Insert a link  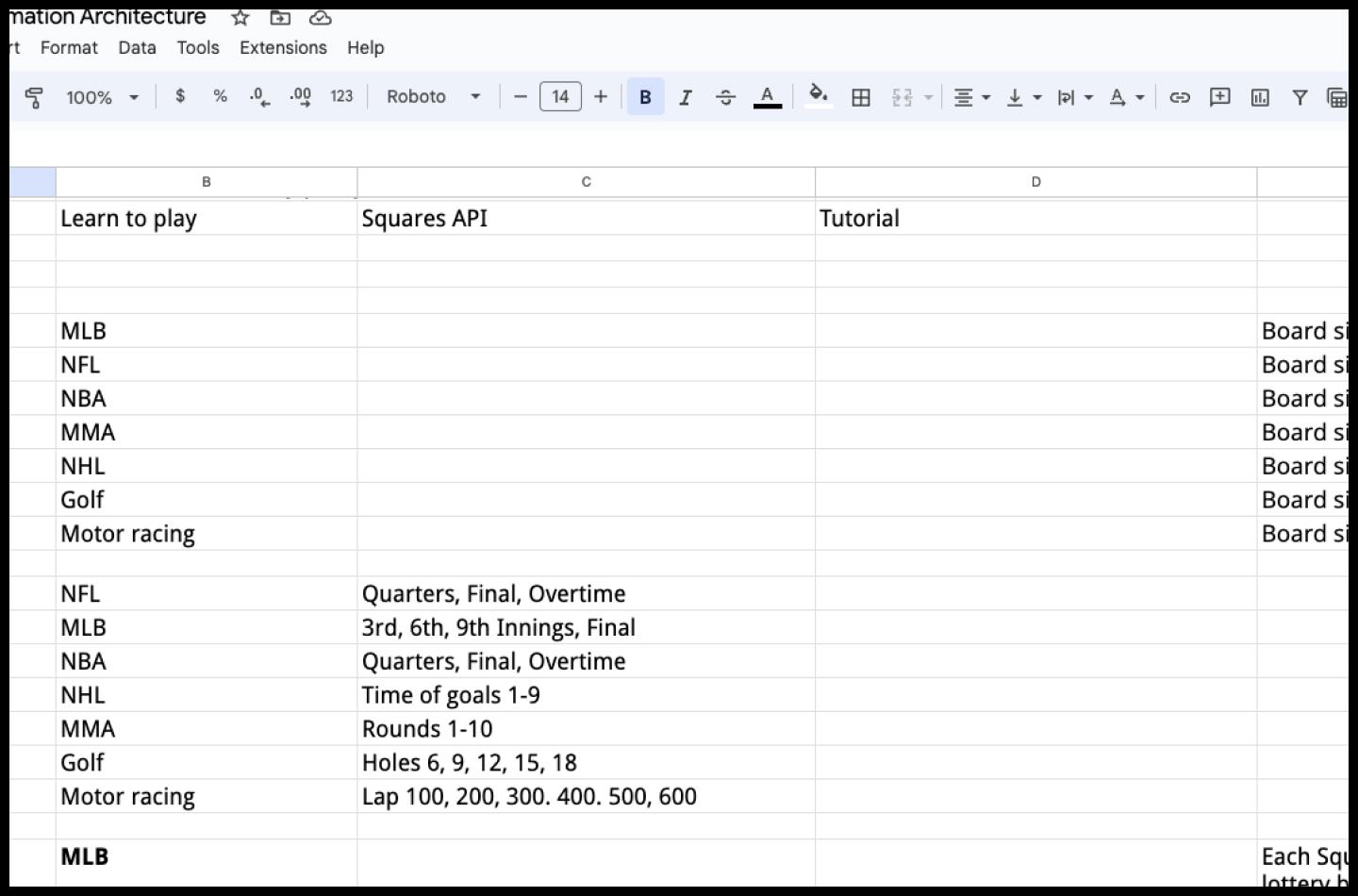pyautogui.click(x=1180, y=97)
